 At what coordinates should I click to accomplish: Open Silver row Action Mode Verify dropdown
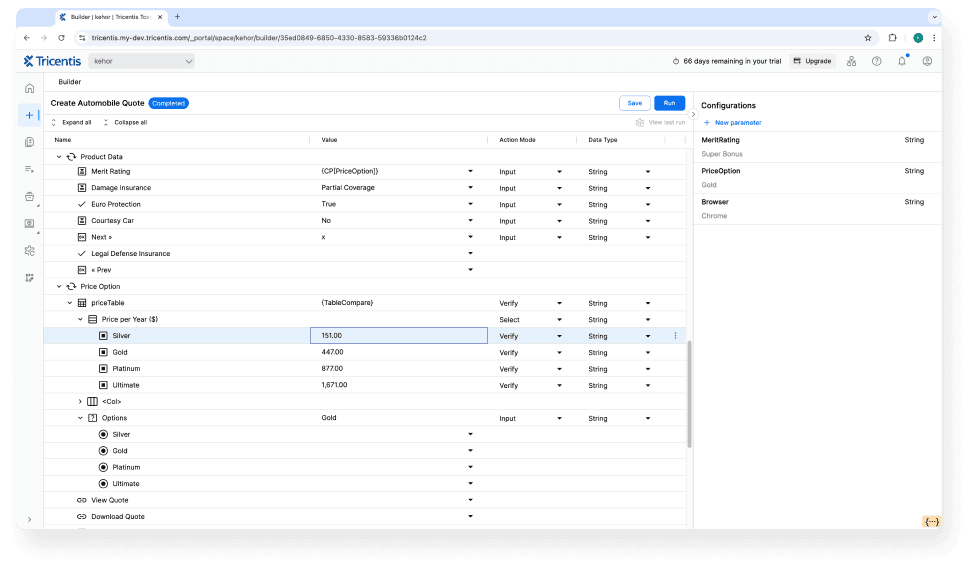tap(559, 336)
